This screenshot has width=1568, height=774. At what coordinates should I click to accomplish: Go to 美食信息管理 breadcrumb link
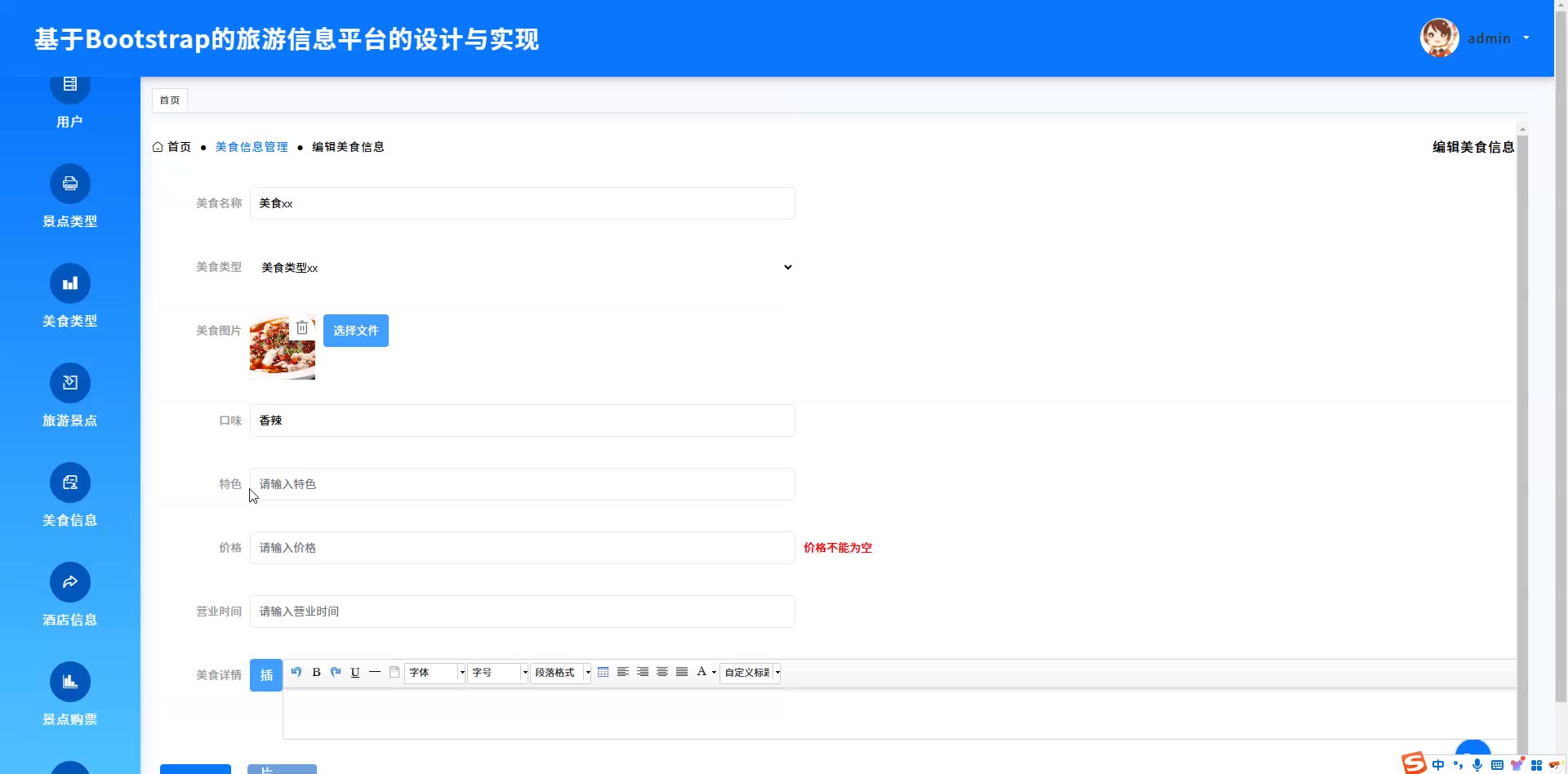coord(252,147)
